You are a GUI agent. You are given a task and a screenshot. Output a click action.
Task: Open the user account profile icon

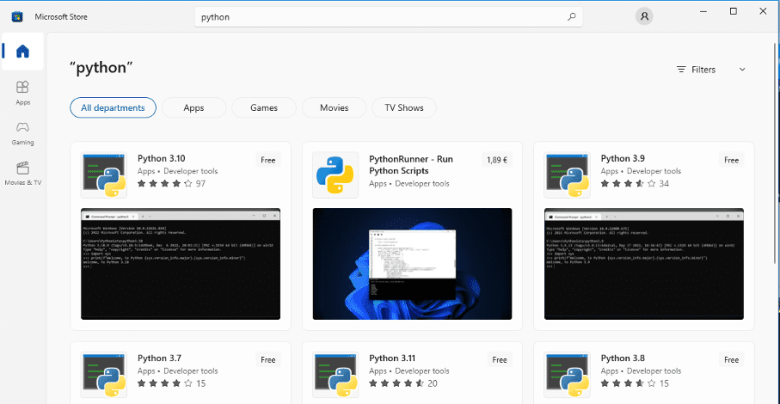point(644,16)
